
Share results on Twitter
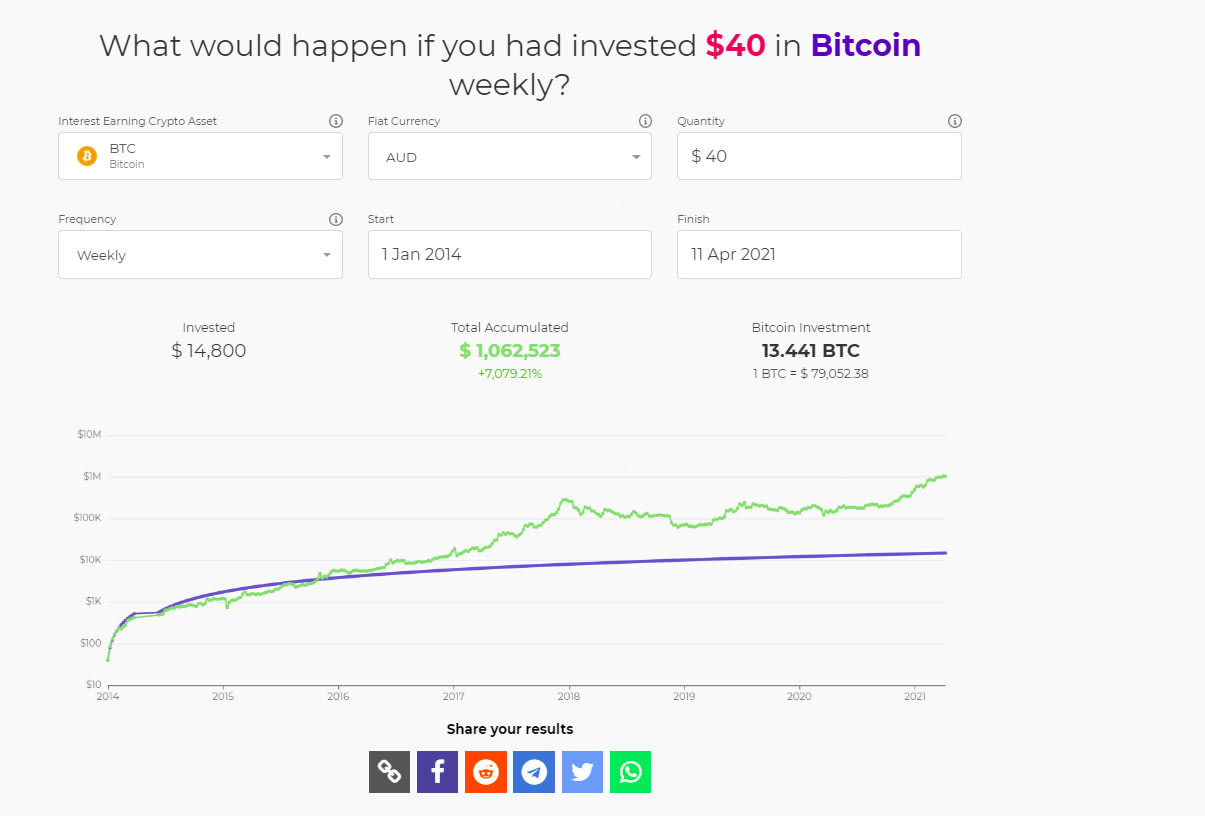click(582, 772)
